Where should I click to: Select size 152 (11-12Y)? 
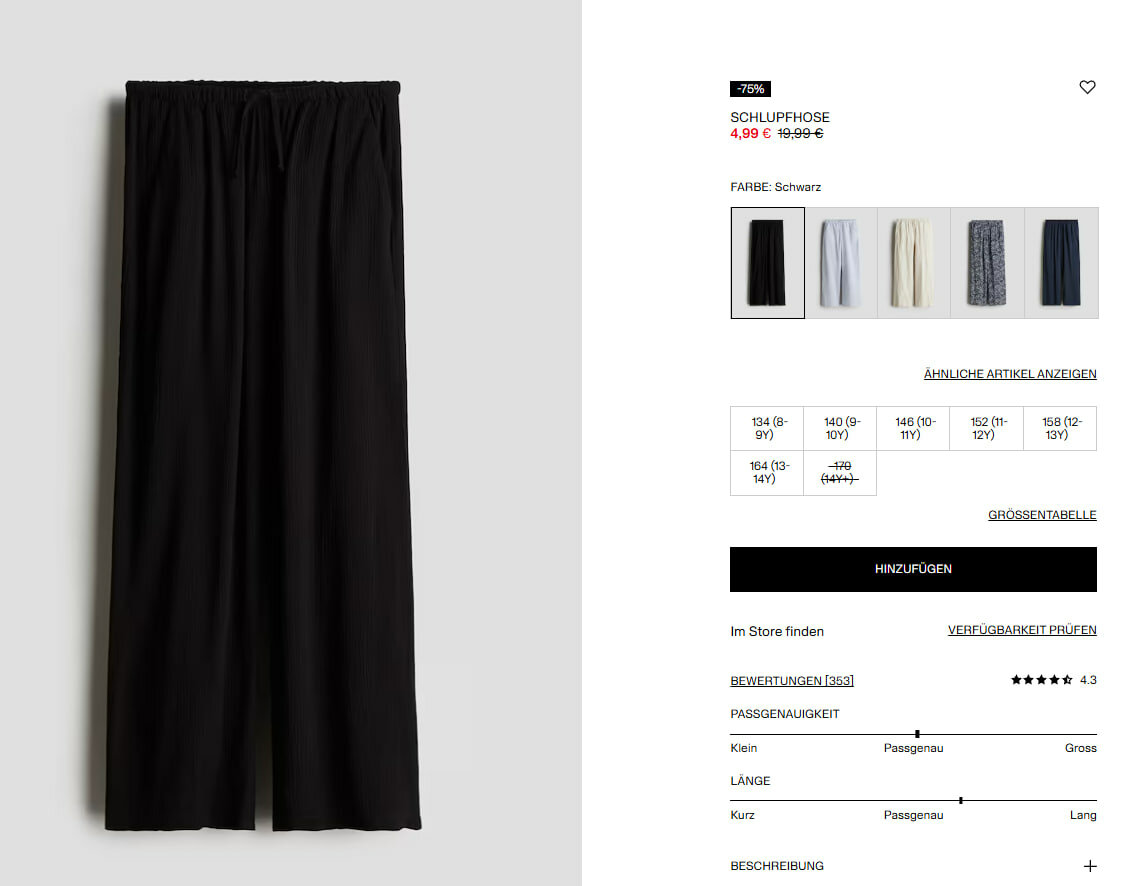pos(987,428)
